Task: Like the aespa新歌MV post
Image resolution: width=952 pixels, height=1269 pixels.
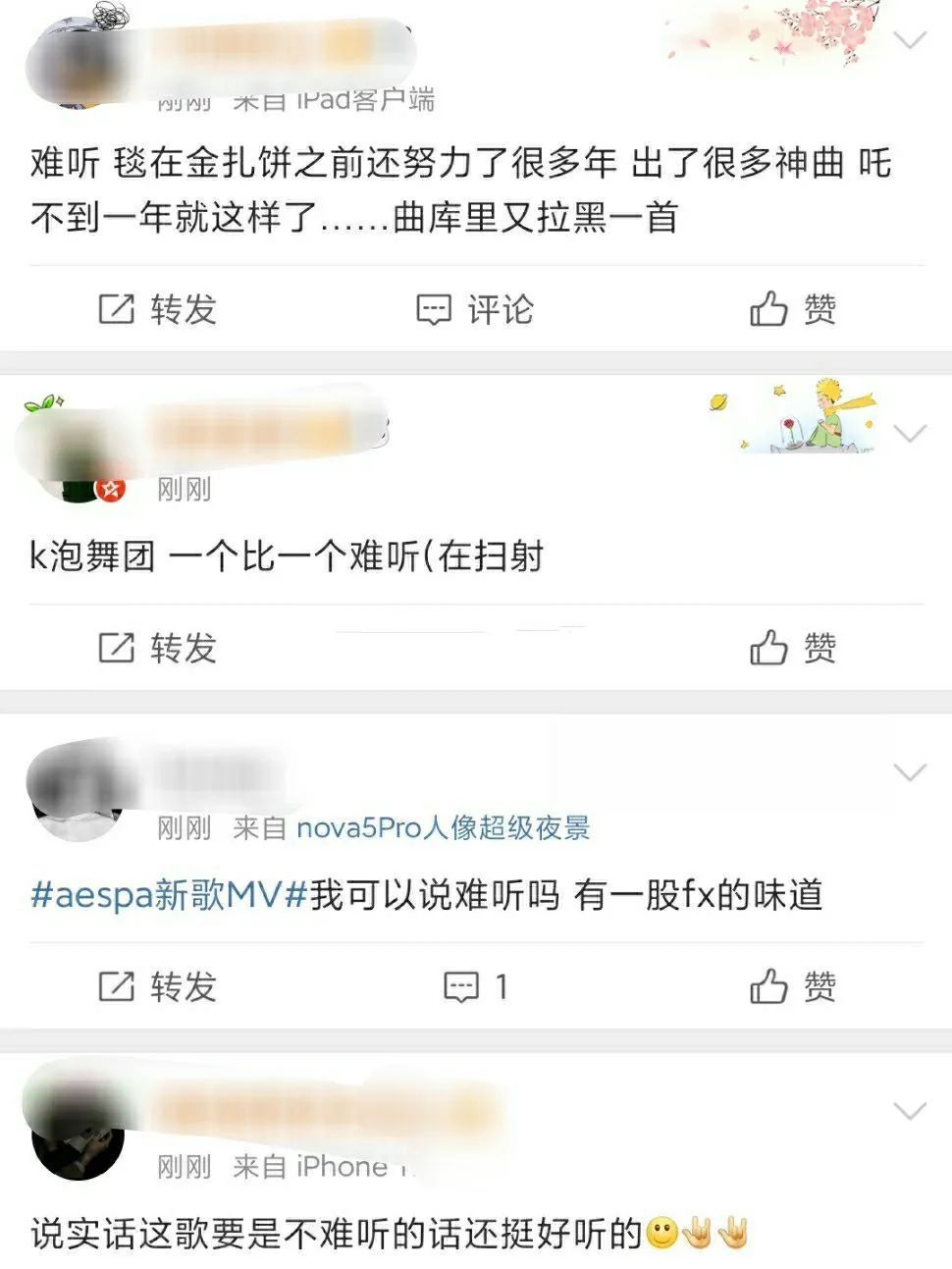Action: point(793,986)
